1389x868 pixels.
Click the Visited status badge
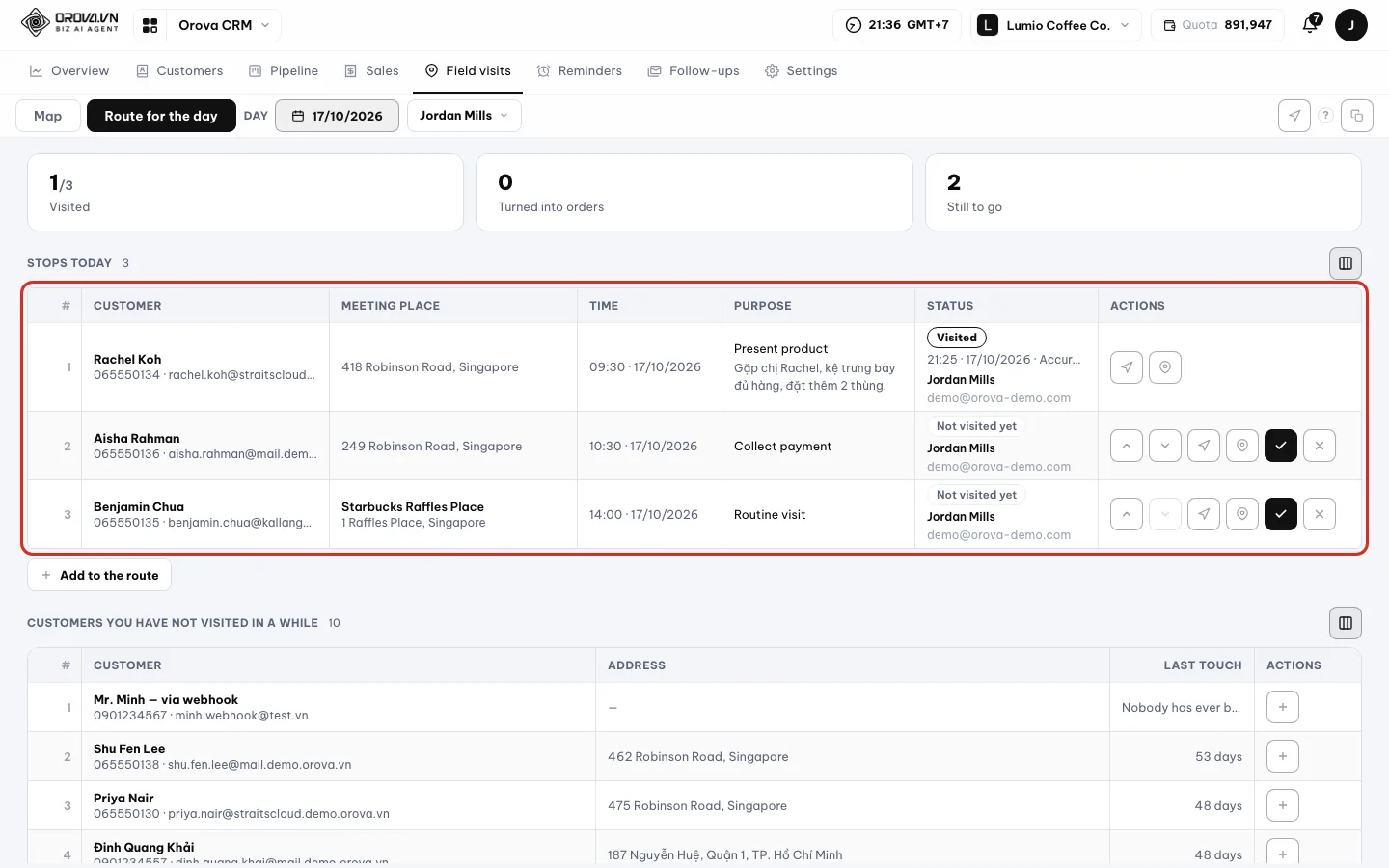pos(957,338)
